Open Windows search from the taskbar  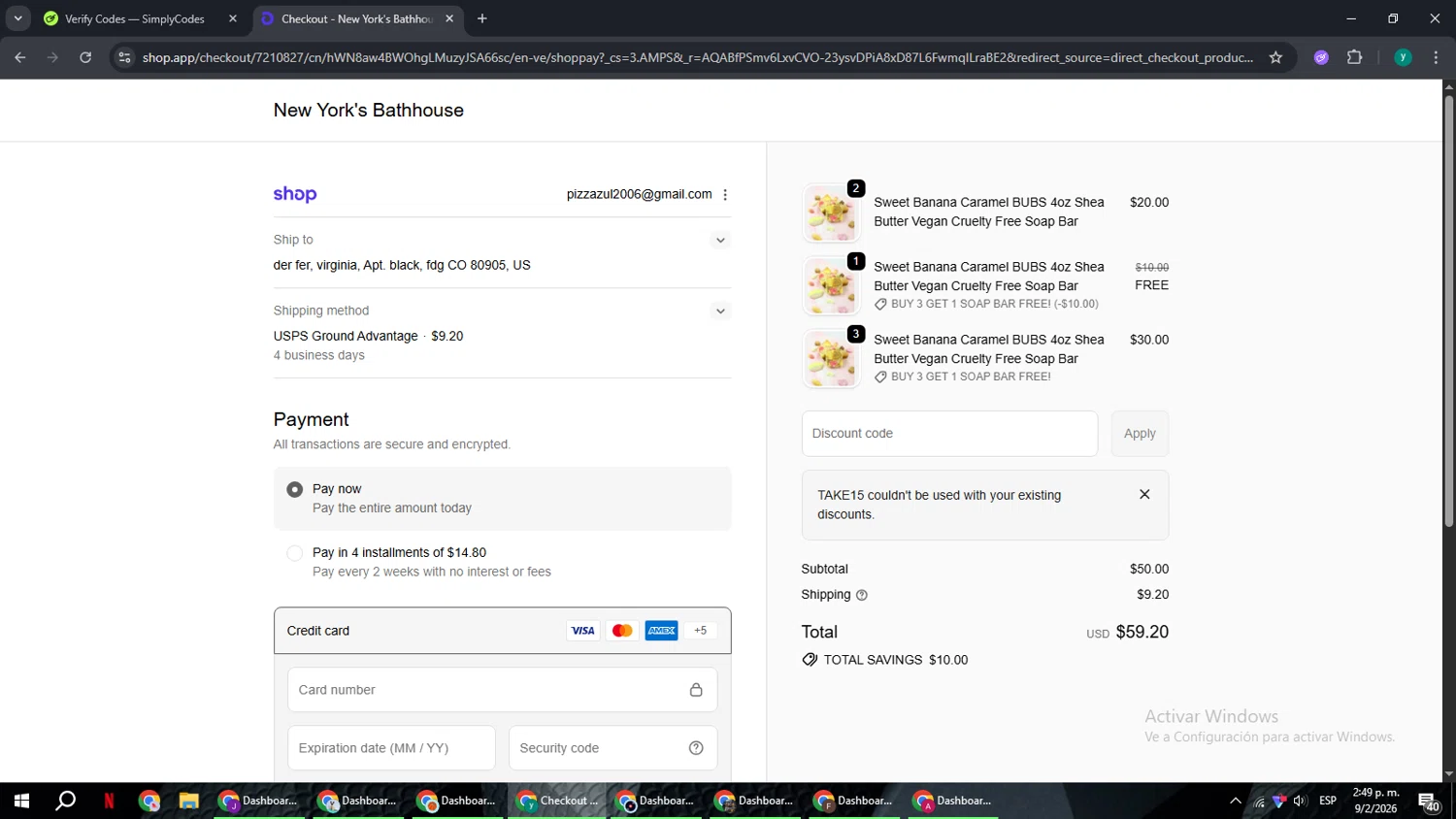[65, 801]
